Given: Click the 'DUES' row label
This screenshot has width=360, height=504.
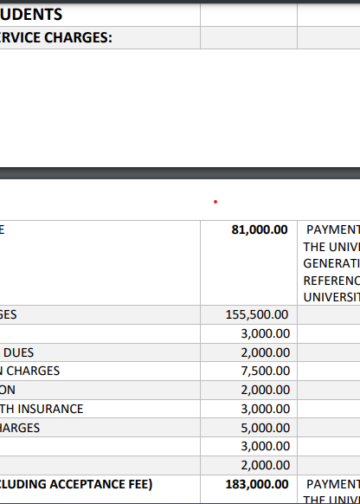Looking at the screenshot, I should click(x=18, y=353).
